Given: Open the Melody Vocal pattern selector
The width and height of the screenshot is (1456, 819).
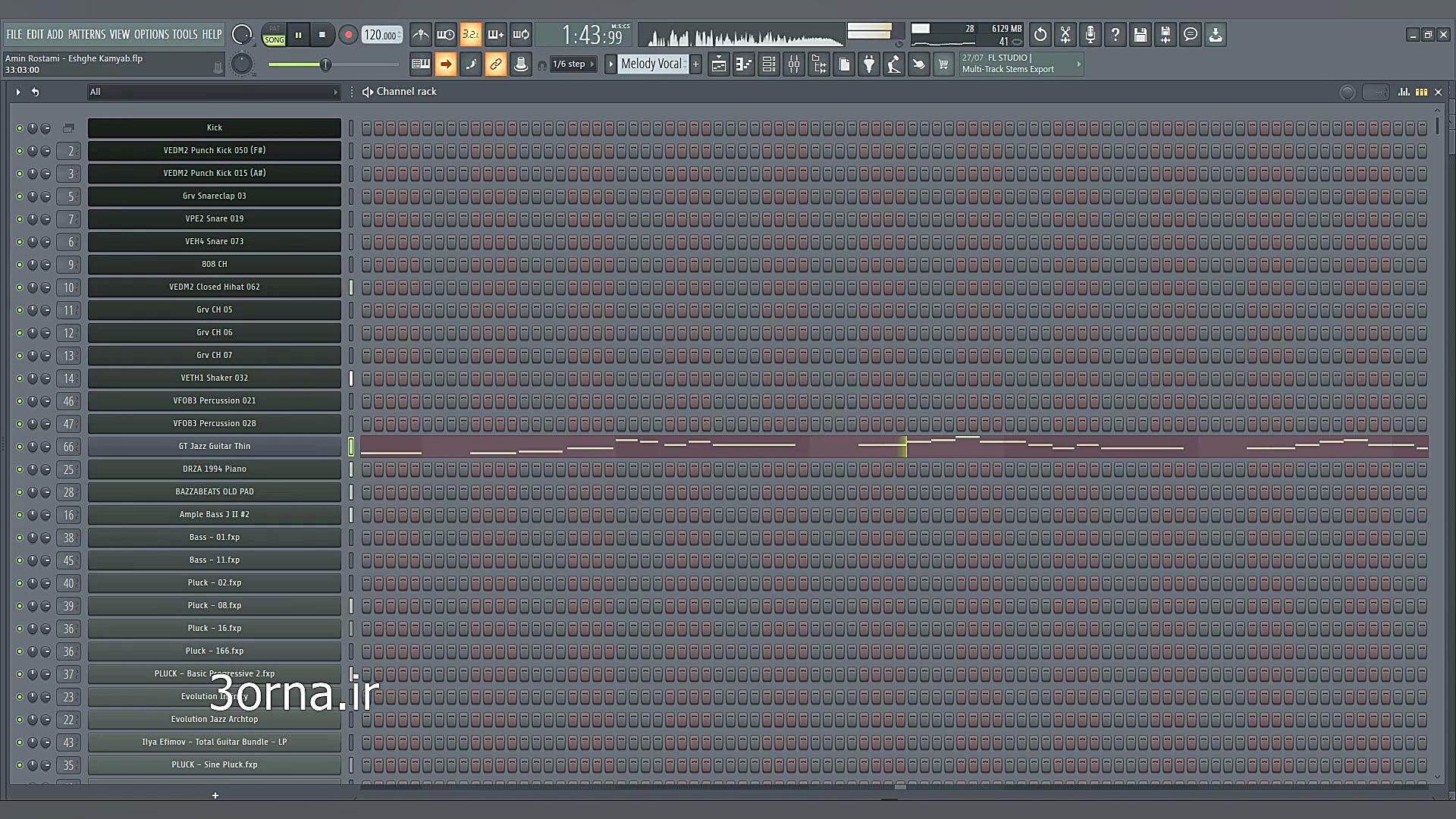Looking at the screenshot, I should point(651,64).
